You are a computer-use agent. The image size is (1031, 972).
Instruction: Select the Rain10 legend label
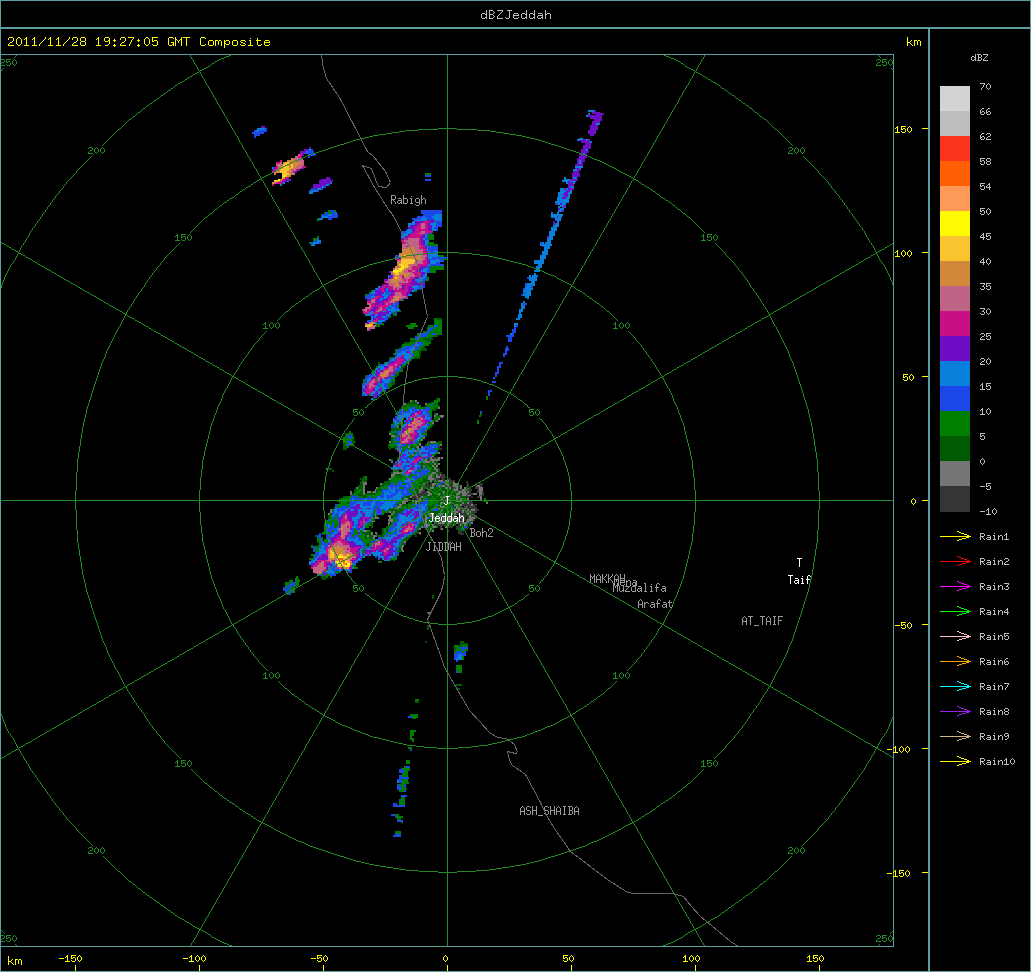(x=997, y=762)
